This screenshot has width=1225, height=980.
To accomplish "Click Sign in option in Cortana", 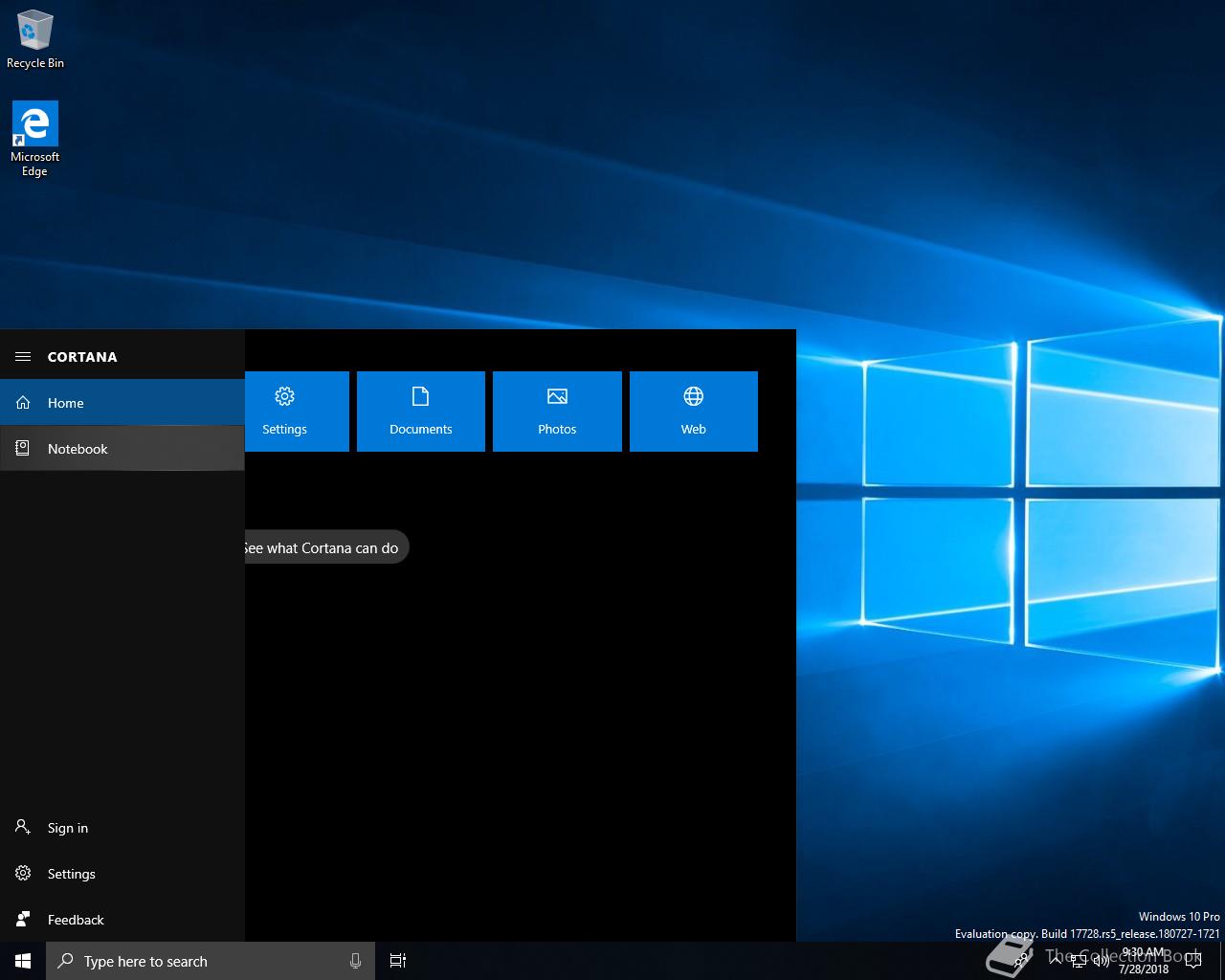I will 122,828.
